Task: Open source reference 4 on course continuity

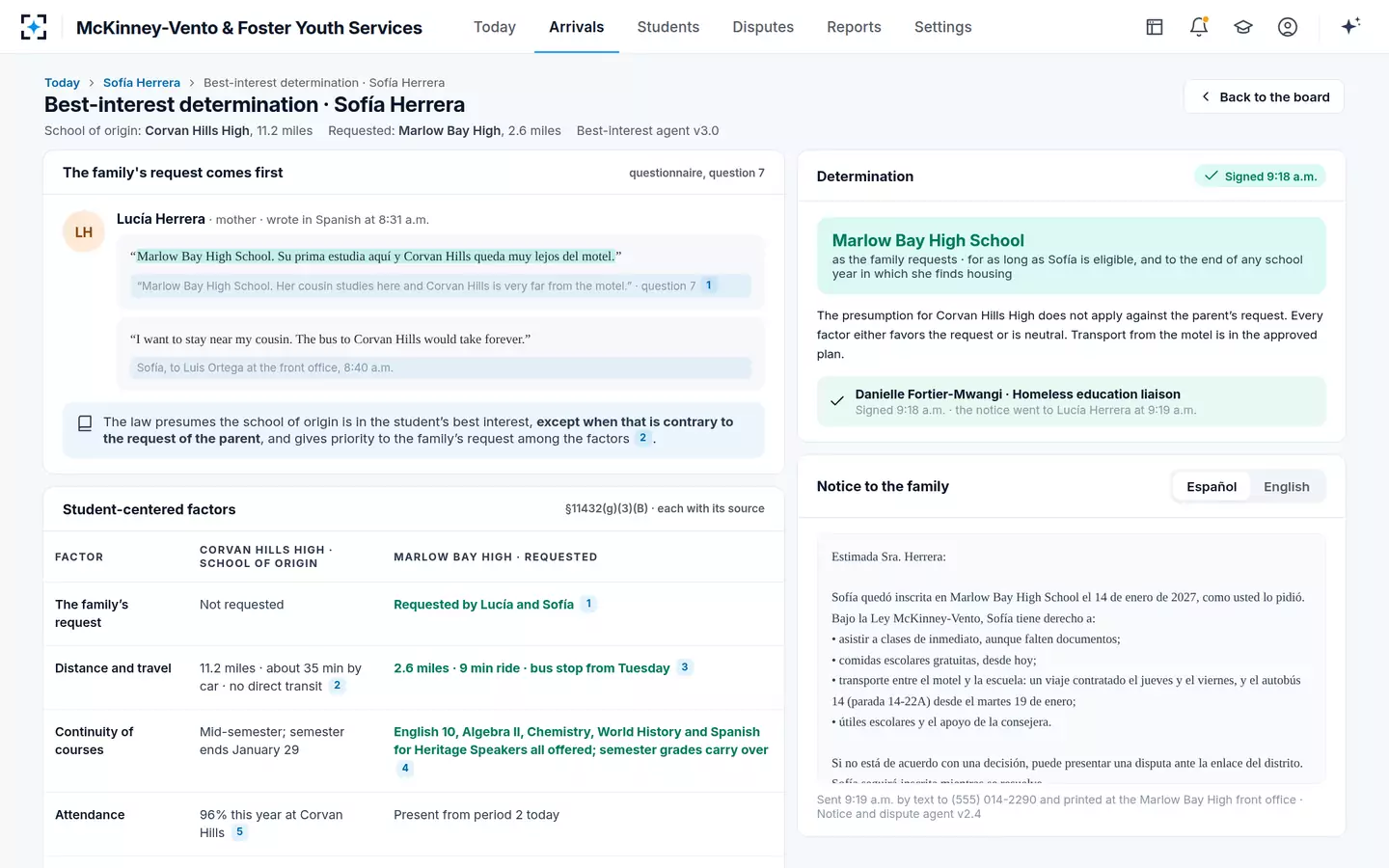Action: (x=405, y=769)
